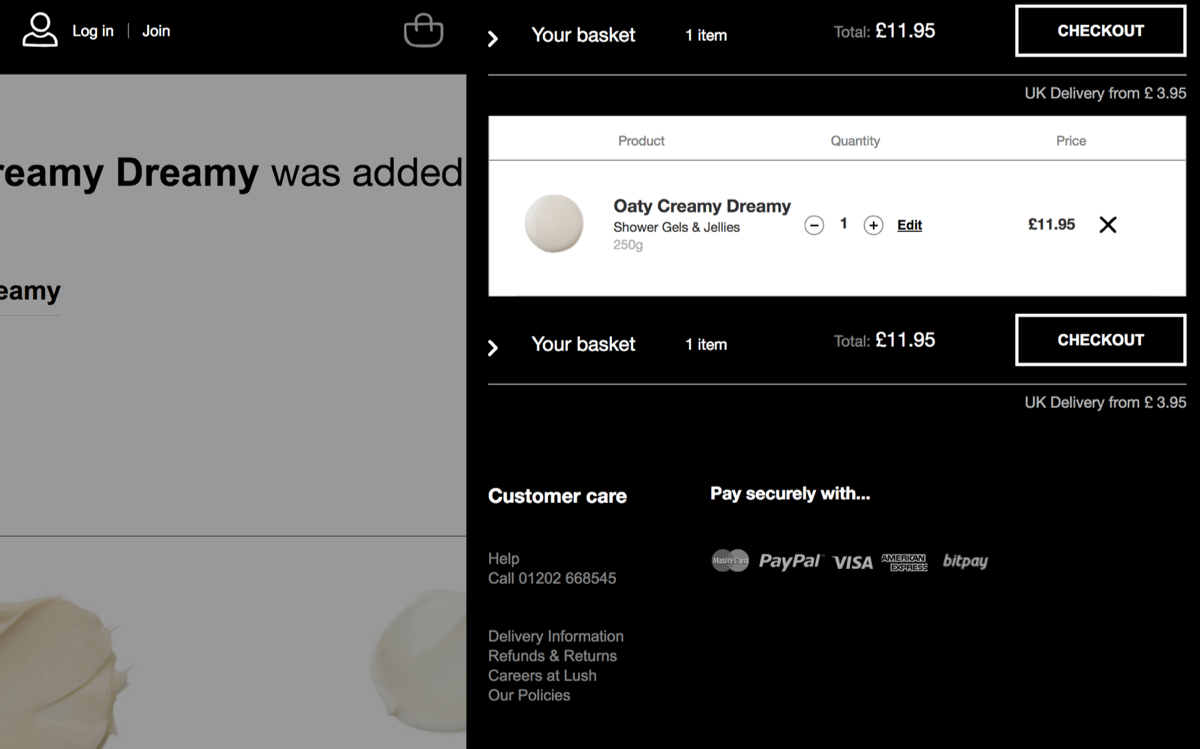The width and height of the screenshot is (1200, 749).
Task: Open the Join link
Action: point(156,31)
